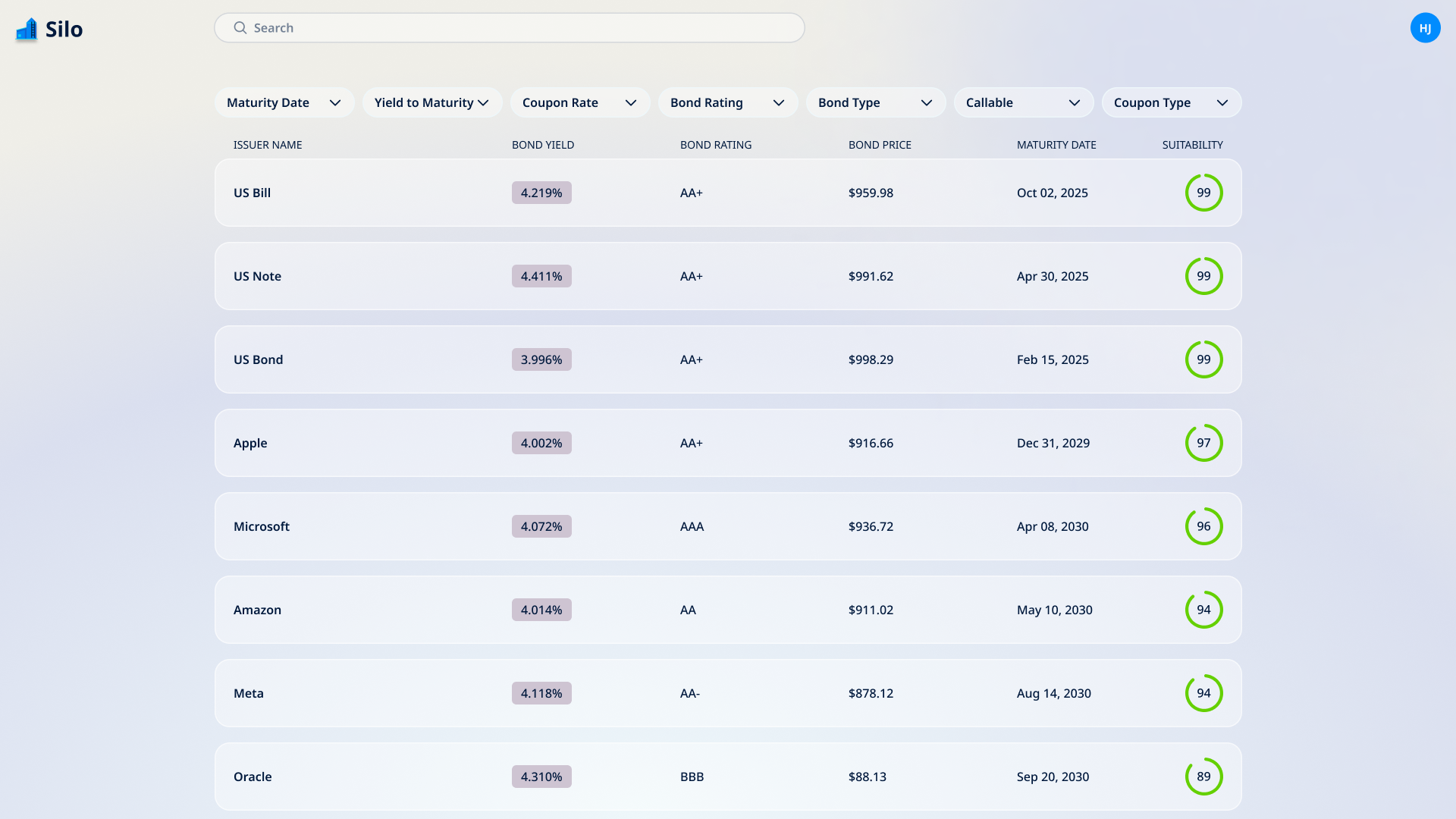
Task: Expand the Bond Type filter
Action: pos(876,102)
